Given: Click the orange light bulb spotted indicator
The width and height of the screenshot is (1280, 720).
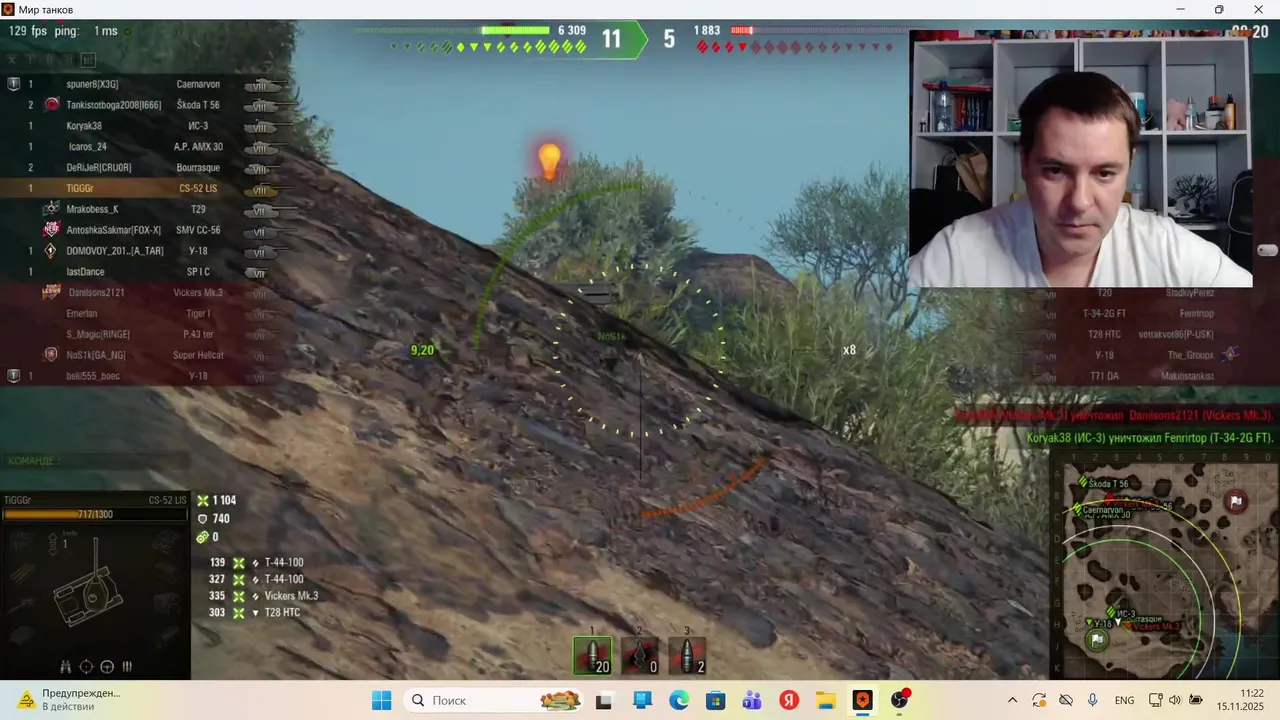Looking at the screenshot, I should [x=549, y=160].
